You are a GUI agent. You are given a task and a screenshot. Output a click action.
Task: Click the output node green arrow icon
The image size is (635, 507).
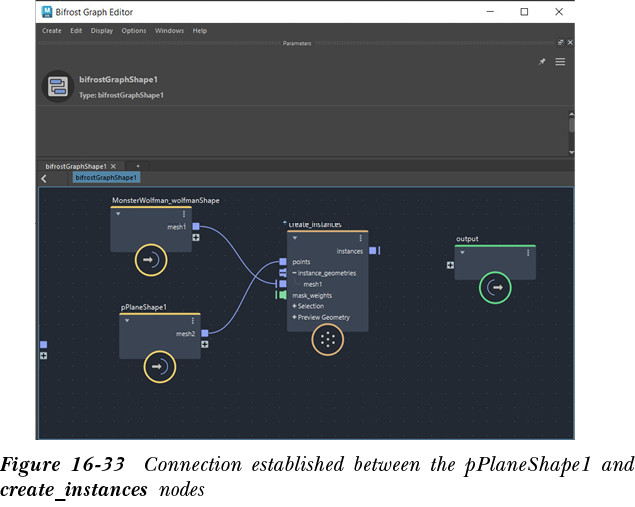(495, 288)
